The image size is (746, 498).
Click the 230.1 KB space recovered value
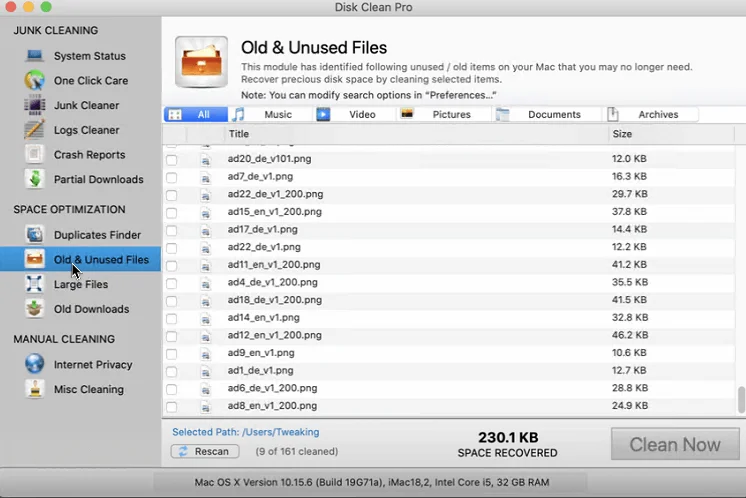pyautogui.click(x=508, y=437)
